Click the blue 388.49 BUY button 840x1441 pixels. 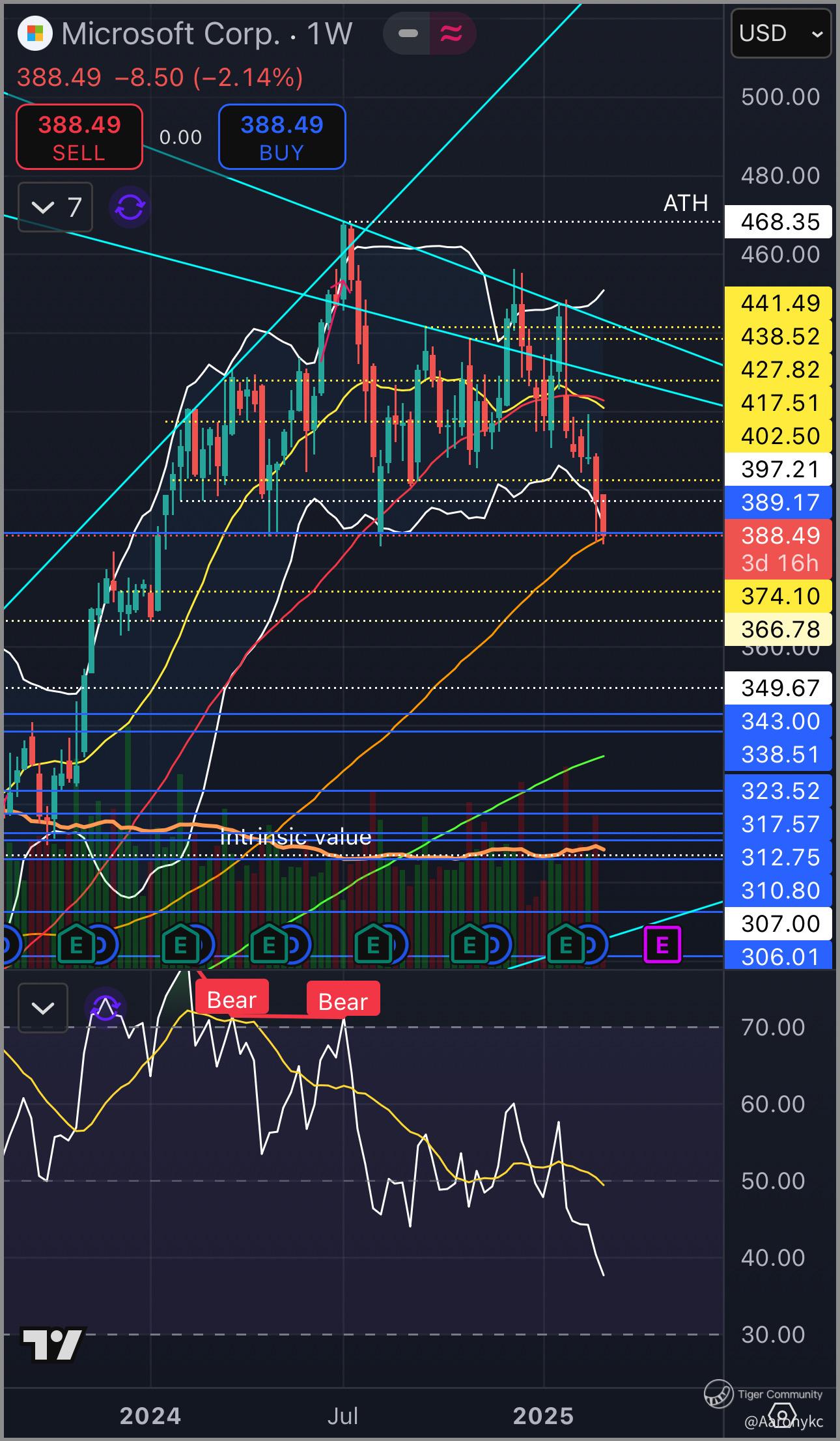[282, 137]
